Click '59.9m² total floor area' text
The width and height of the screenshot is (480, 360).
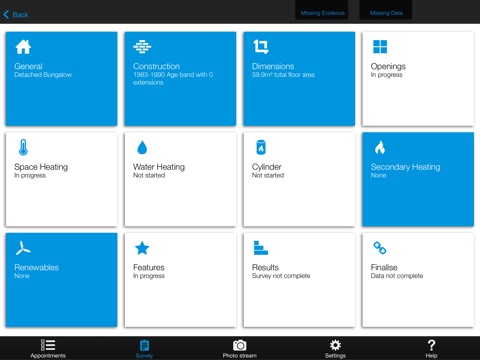click(x=283, y=75)
